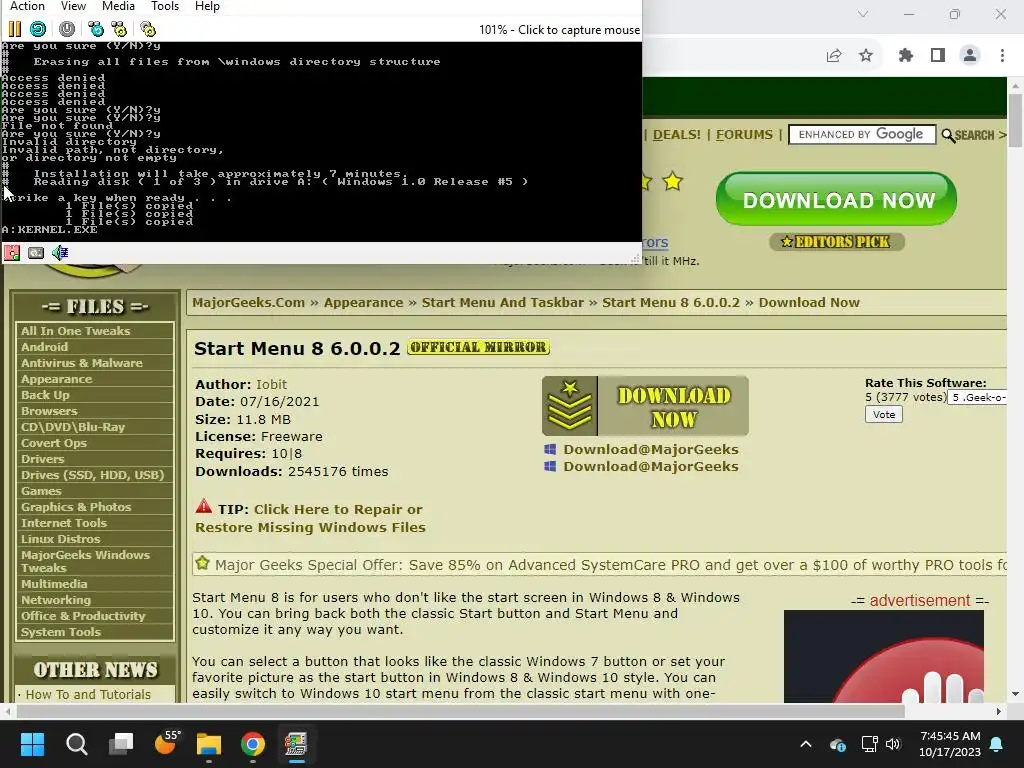Click the '101% - Click to capture mouse' text
The image size is (1024, 768).
tap(559, 29)
